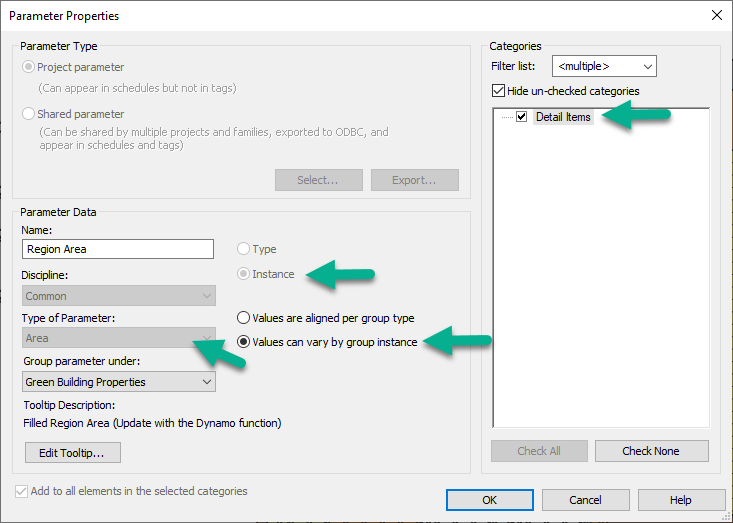The width and height of the screenshot is (733, 523).
Task: Toggle Add to all elements checkbox
Action: pyautogui.click(x=21, y=491)
